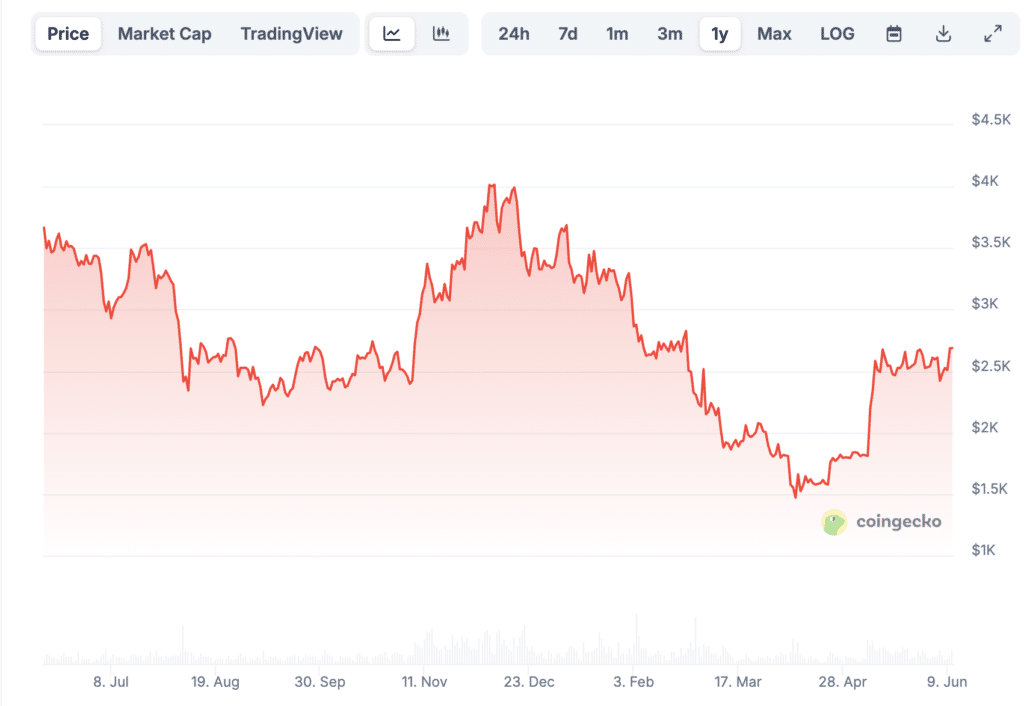1024x706 pixels.
Task: Switch to the Market Cap tab
Action: (165, 34)
